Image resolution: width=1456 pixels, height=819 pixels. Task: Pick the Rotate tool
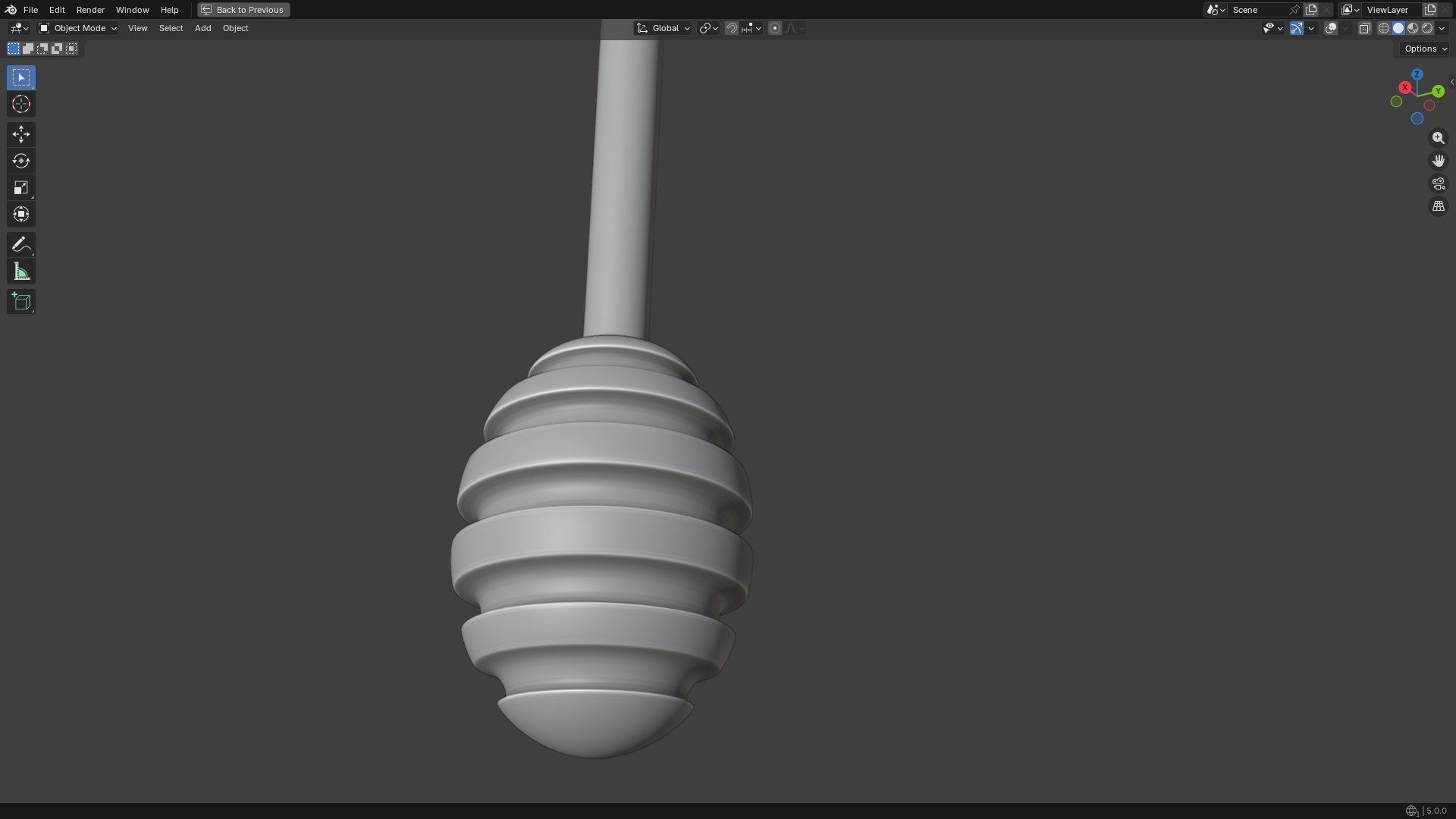(21, 161)
